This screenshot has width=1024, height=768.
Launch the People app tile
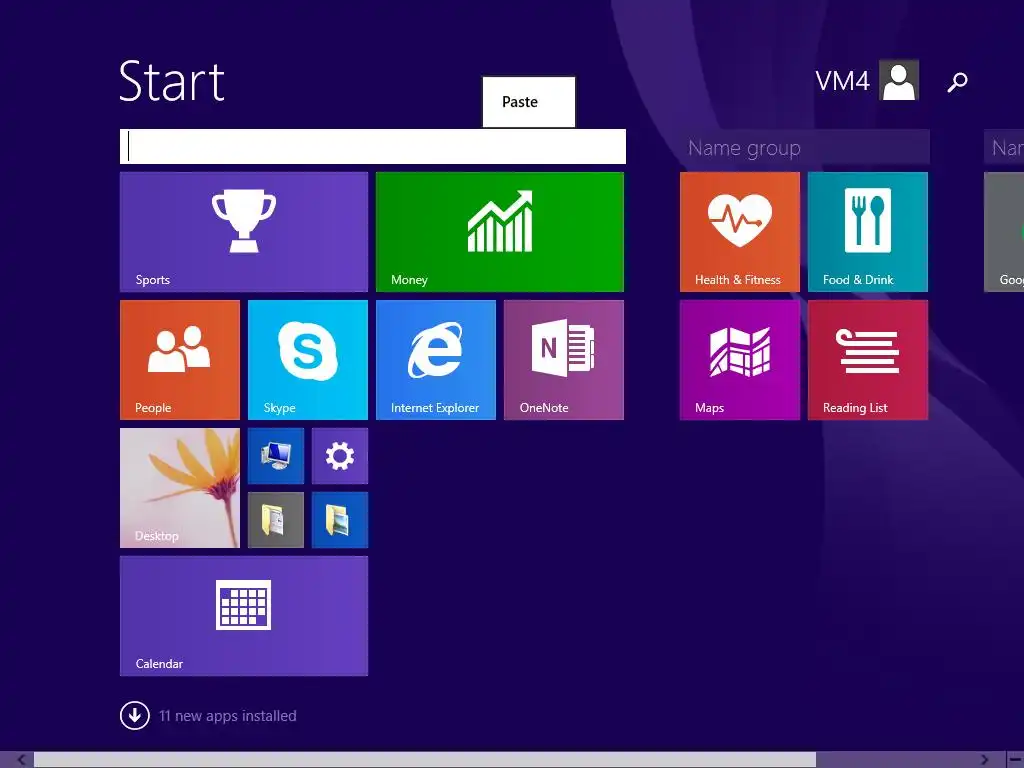[180, 360]
